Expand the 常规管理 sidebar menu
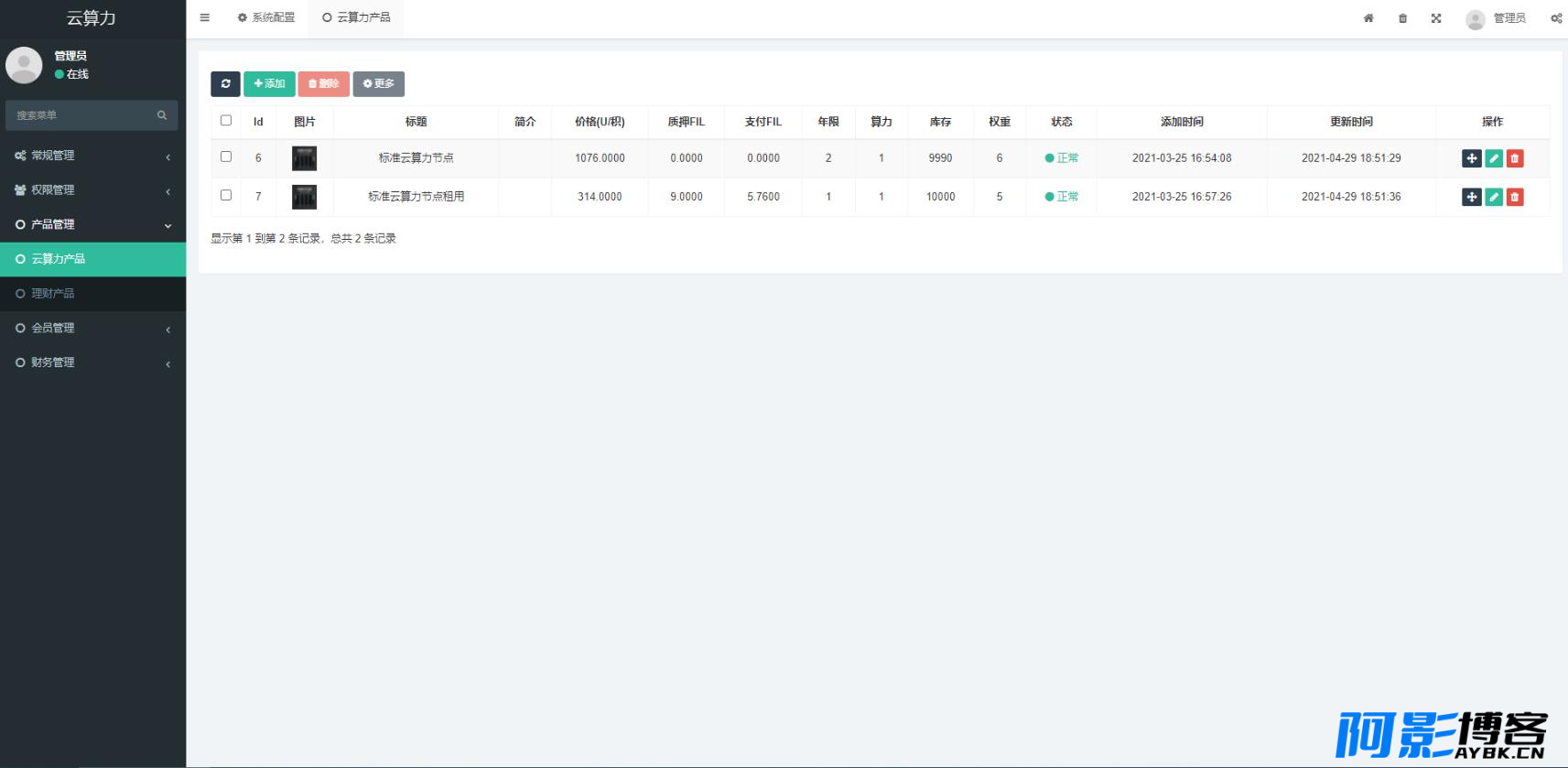The height and width of the screenshot is (768, 1568). point(92,156)
